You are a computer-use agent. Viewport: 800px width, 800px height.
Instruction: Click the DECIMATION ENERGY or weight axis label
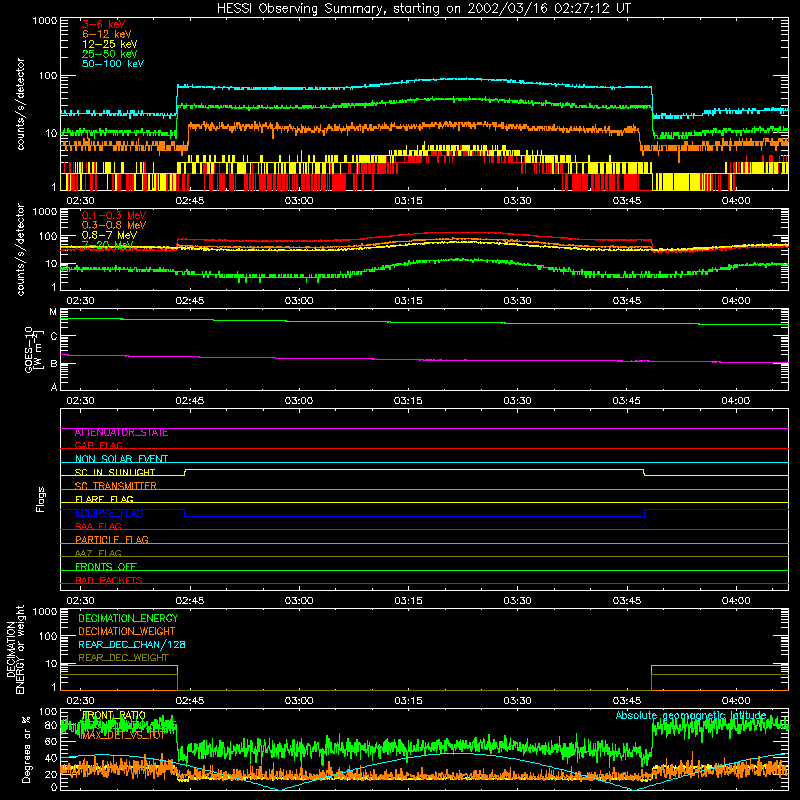pyautogui.click(x=15, y=650)
